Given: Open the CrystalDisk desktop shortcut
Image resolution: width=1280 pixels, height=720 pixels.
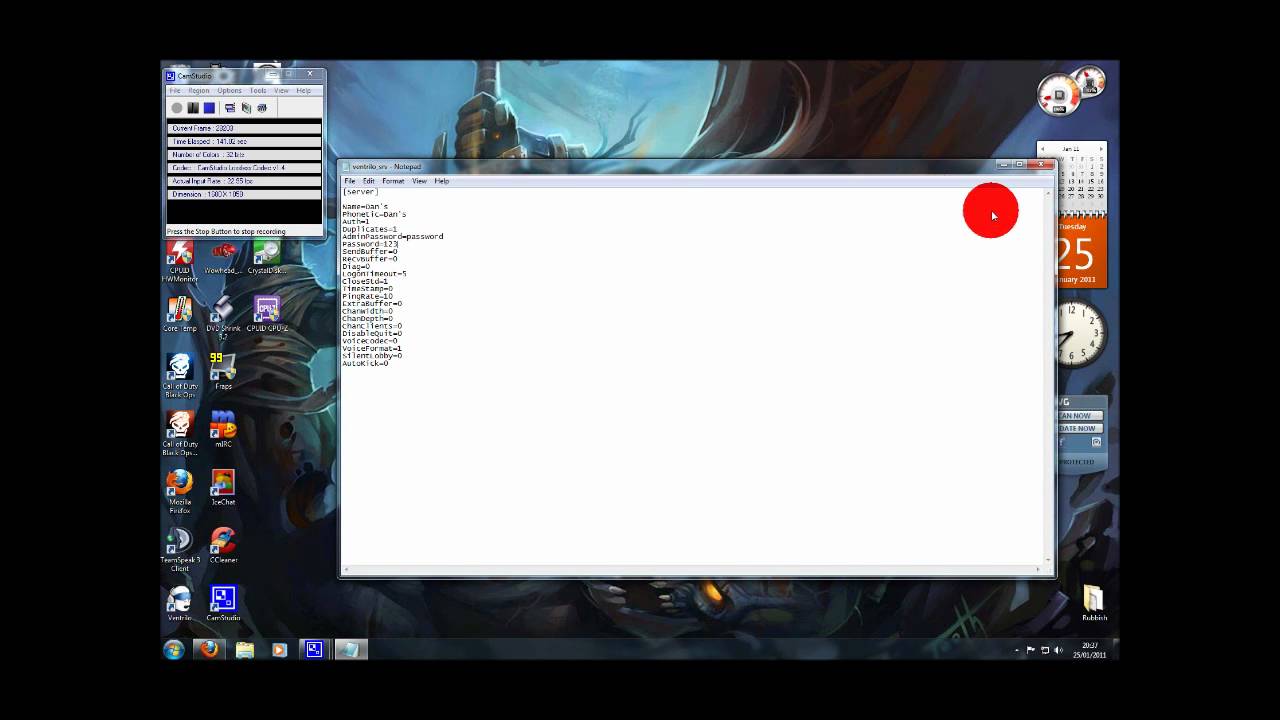Looking at the screenshot, I should coord(267,257).
